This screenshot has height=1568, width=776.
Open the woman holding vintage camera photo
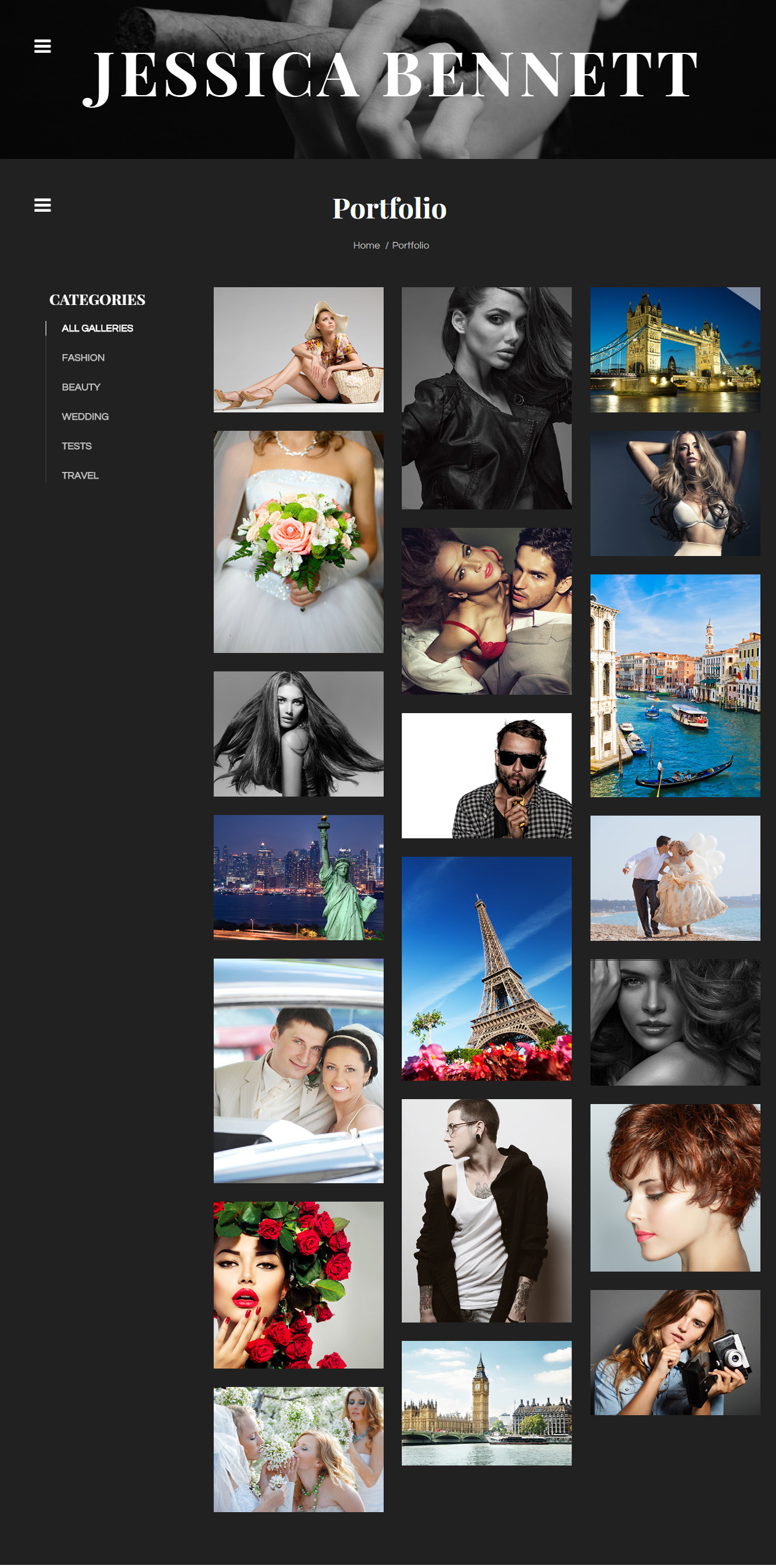point(675,1353)
